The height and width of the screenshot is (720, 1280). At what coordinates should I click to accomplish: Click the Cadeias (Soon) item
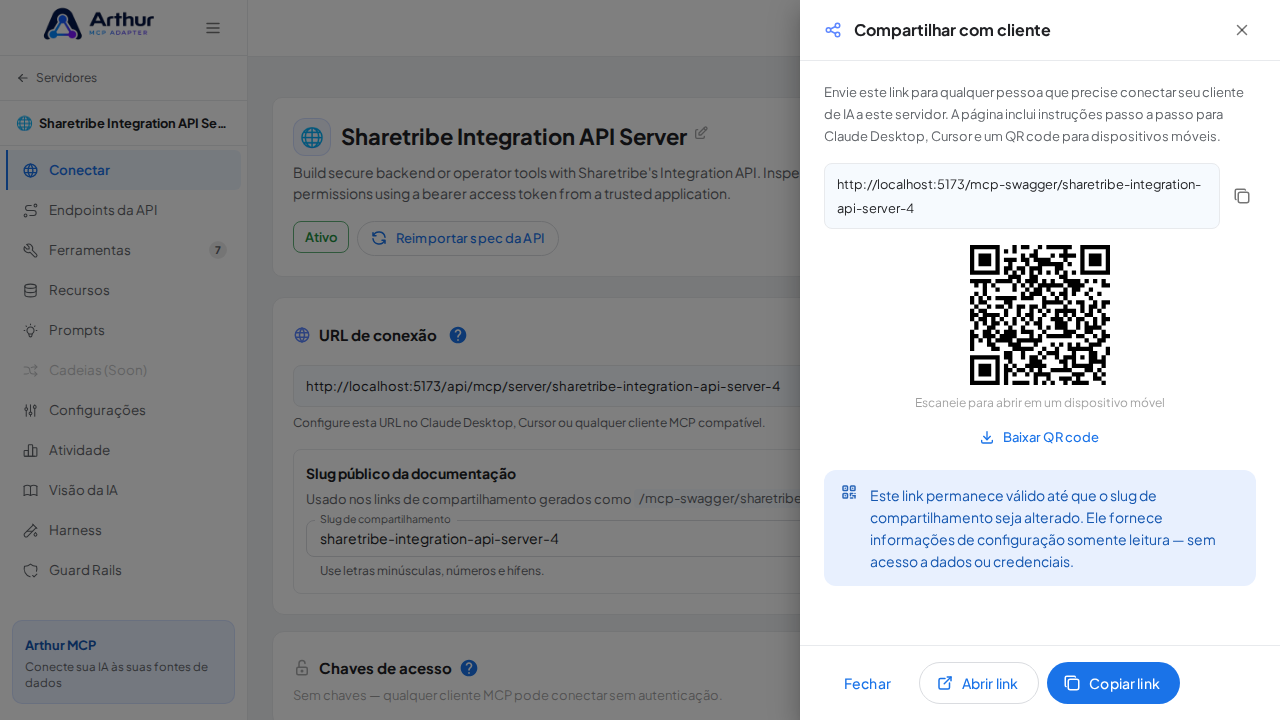point(124,370)
